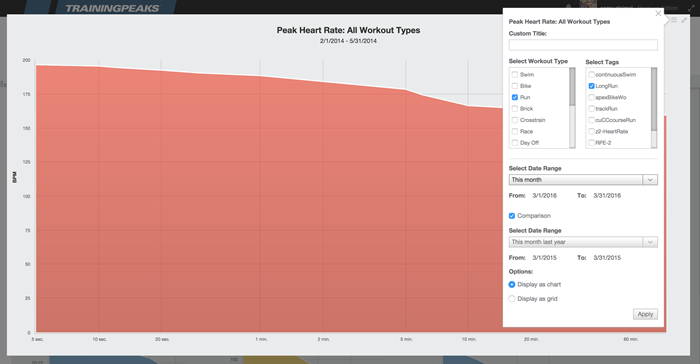The height and width of the screenshot is (364, 700).
Task: Click the TrainingPeaks logo
Action: click(112, 8)
